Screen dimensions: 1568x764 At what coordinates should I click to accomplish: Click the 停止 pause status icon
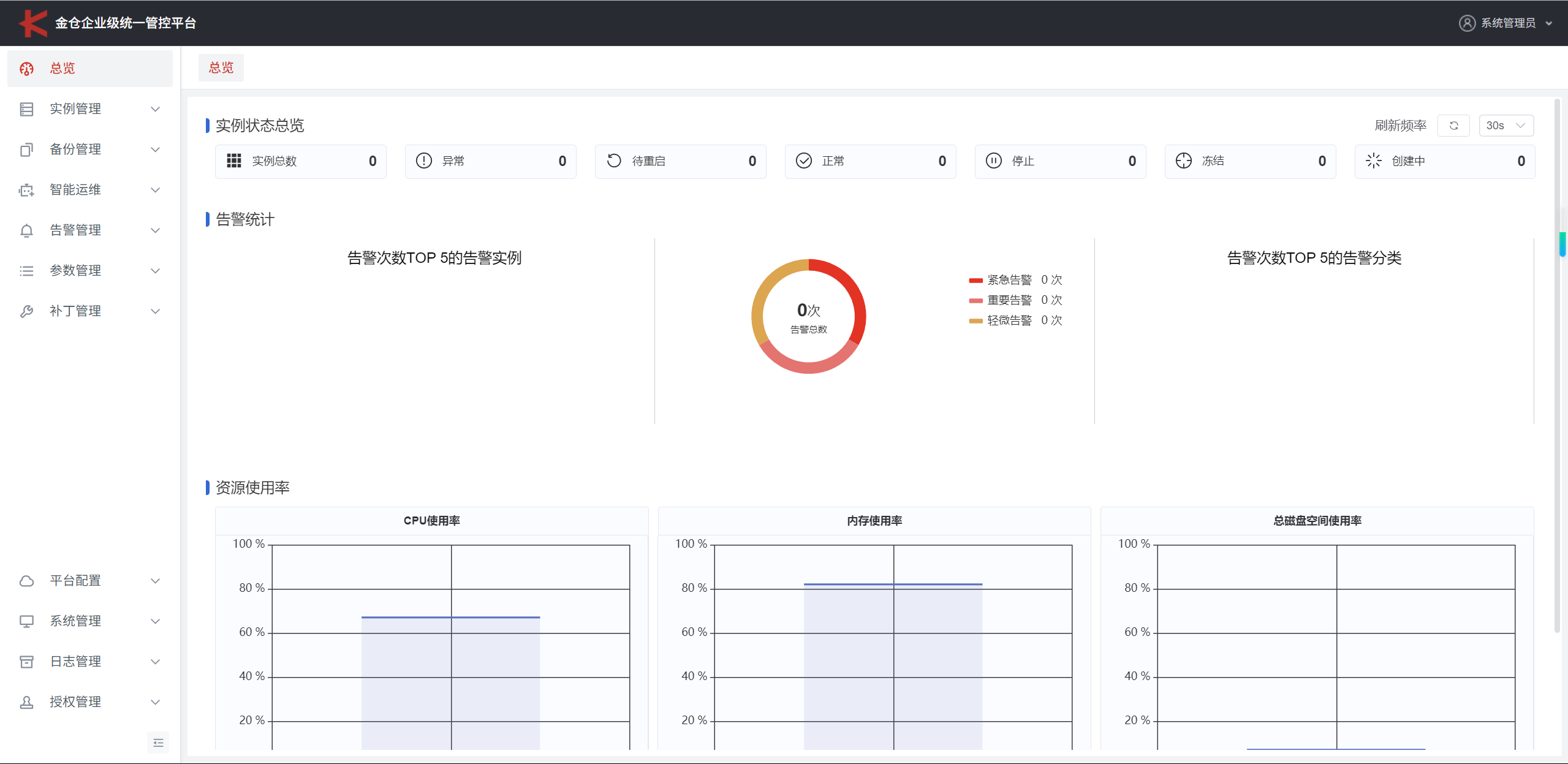[x=994, y=161]
